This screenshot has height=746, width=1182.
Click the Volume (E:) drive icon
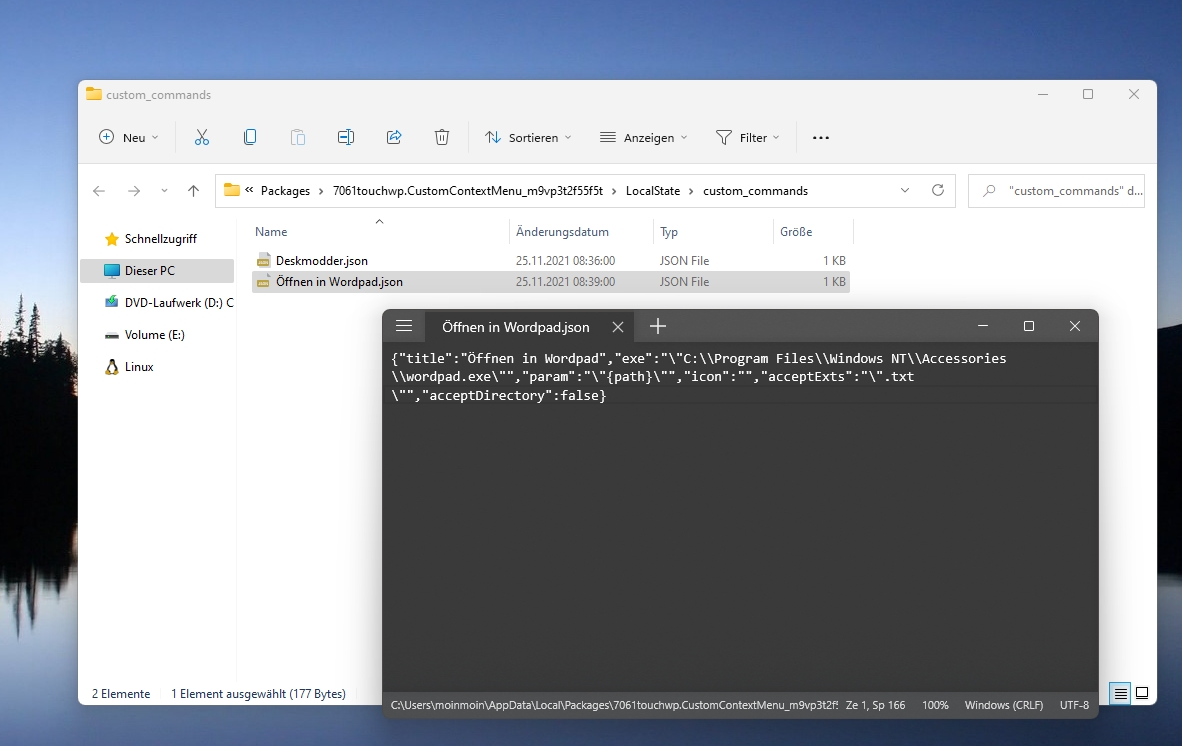tap(112, 335)
